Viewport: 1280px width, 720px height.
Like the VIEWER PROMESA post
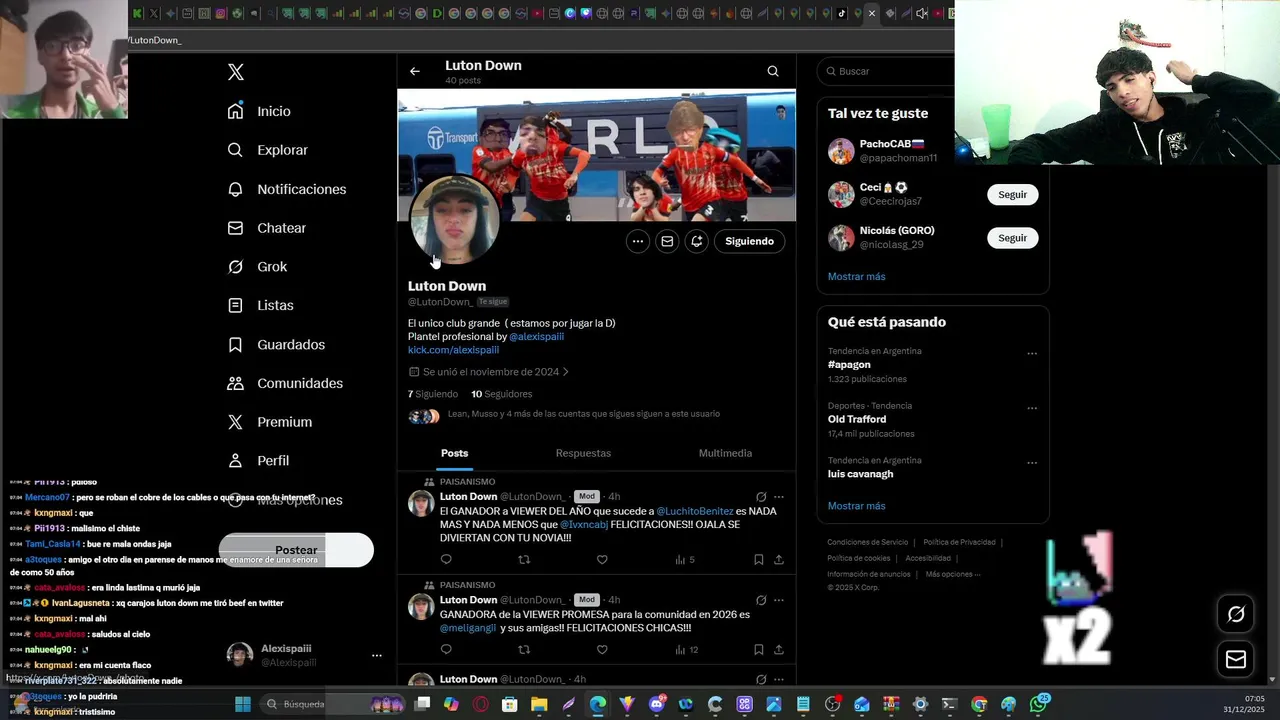pyautogui.click(x=602, y=650)
